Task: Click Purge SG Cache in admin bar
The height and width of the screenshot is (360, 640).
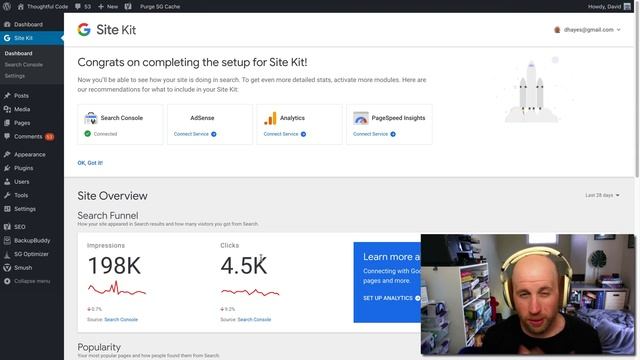Action: point(160,7)
